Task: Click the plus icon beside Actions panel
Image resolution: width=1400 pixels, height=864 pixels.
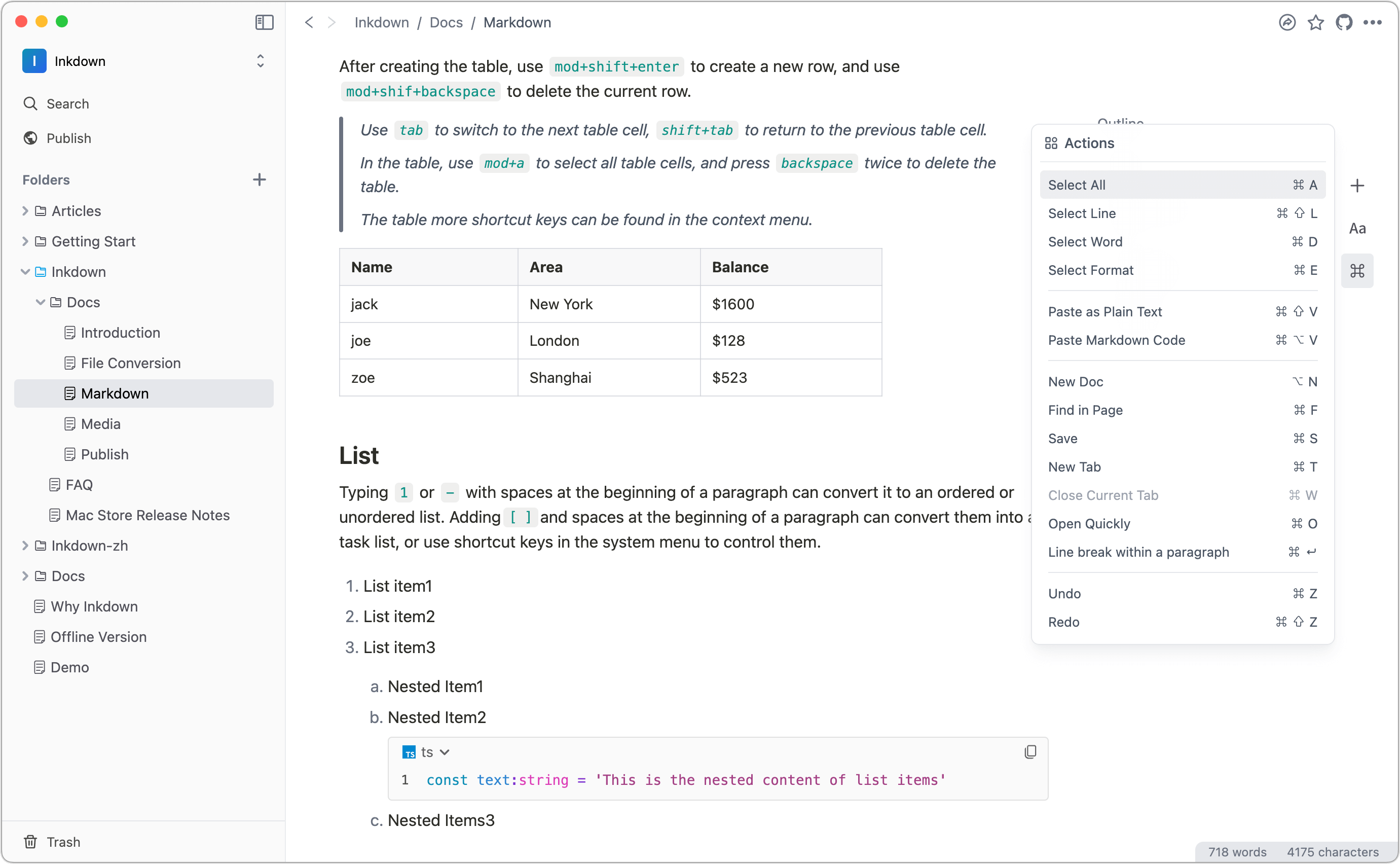Action: pyautogui.click(x=1357, y=186)
